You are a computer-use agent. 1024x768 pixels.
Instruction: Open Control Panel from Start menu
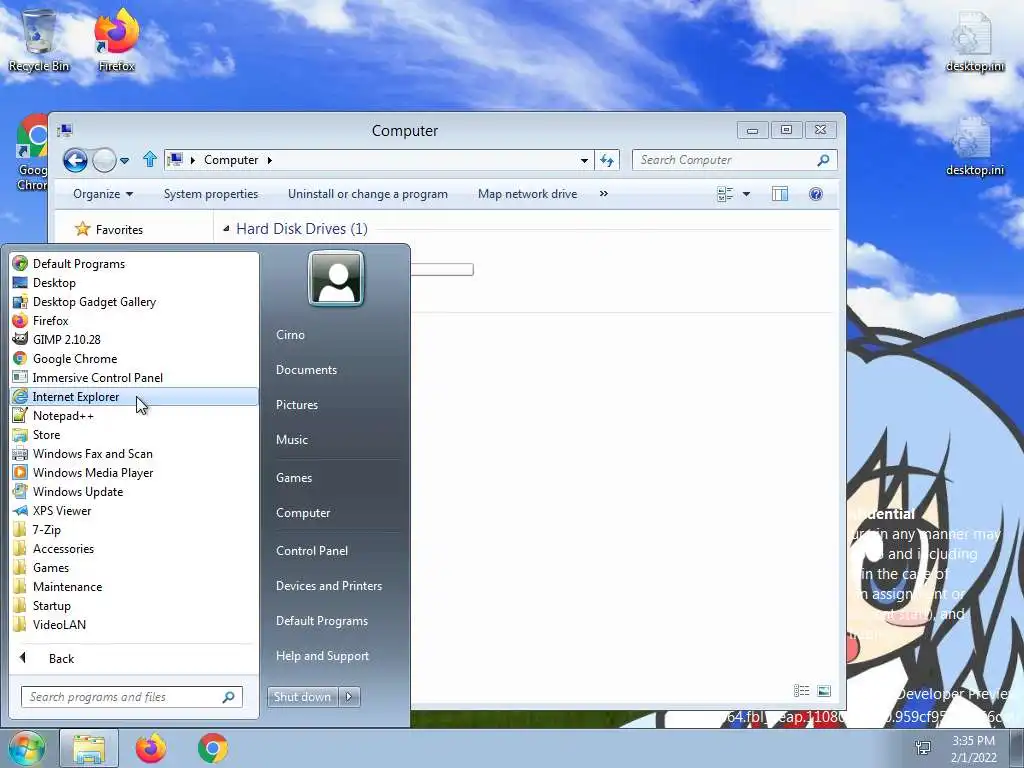point(312,551)
